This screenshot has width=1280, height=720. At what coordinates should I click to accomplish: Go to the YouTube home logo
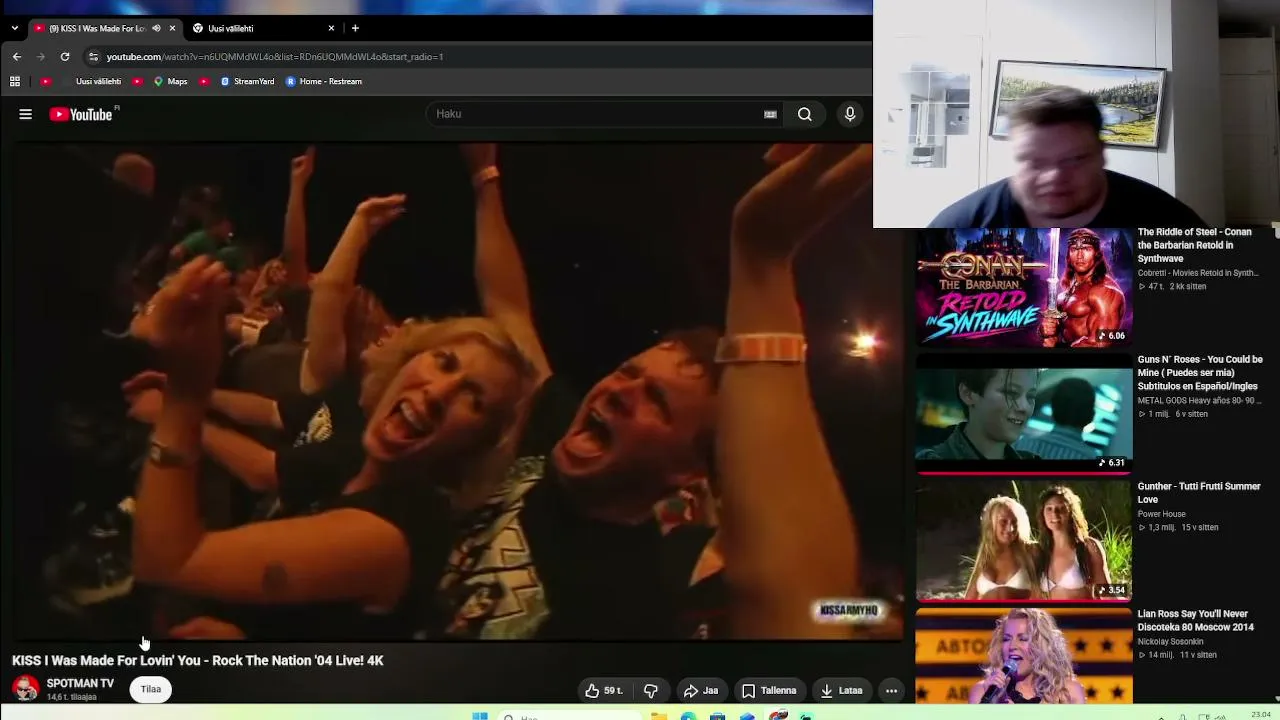[81, 114]
